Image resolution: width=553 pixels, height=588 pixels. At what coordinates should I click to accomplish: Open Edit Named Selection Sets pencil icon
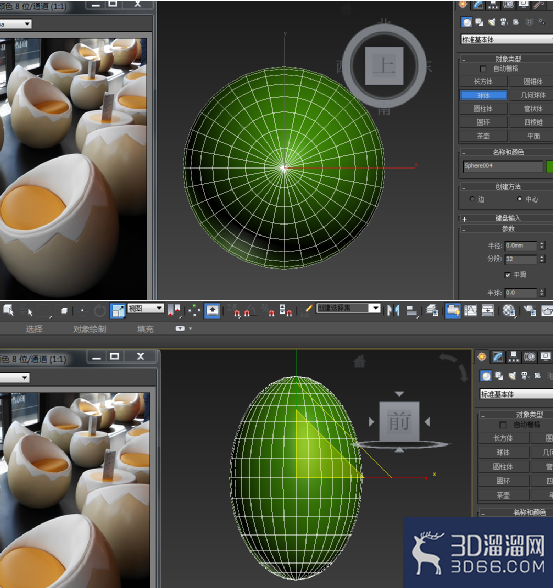click(x=307, y=310)
